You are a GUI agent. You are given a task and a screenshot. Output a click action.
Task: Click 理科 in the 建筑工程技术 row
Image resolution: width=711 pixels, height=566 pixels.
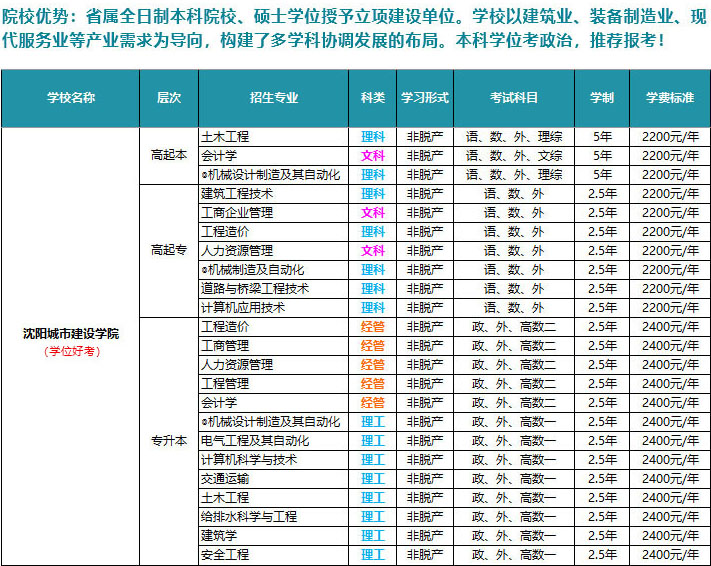click(x=373, y=194)
